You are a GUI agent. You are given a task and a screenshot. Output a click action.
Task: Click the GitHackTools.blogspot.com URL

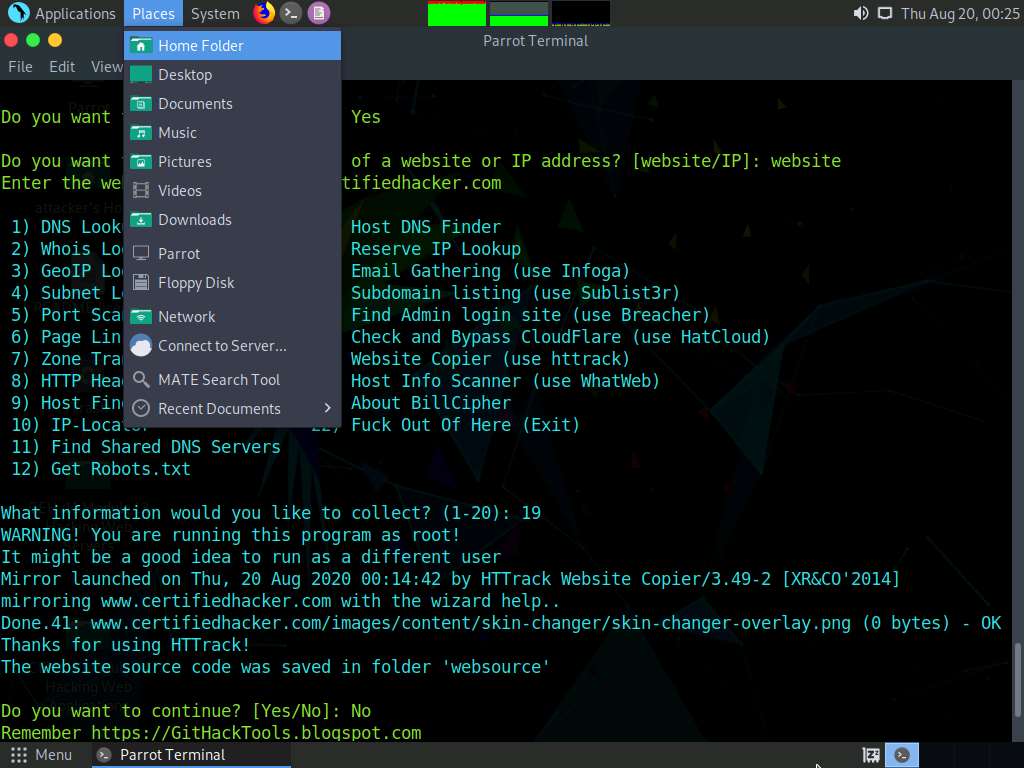pyautogui.click(x=256, y=733)
